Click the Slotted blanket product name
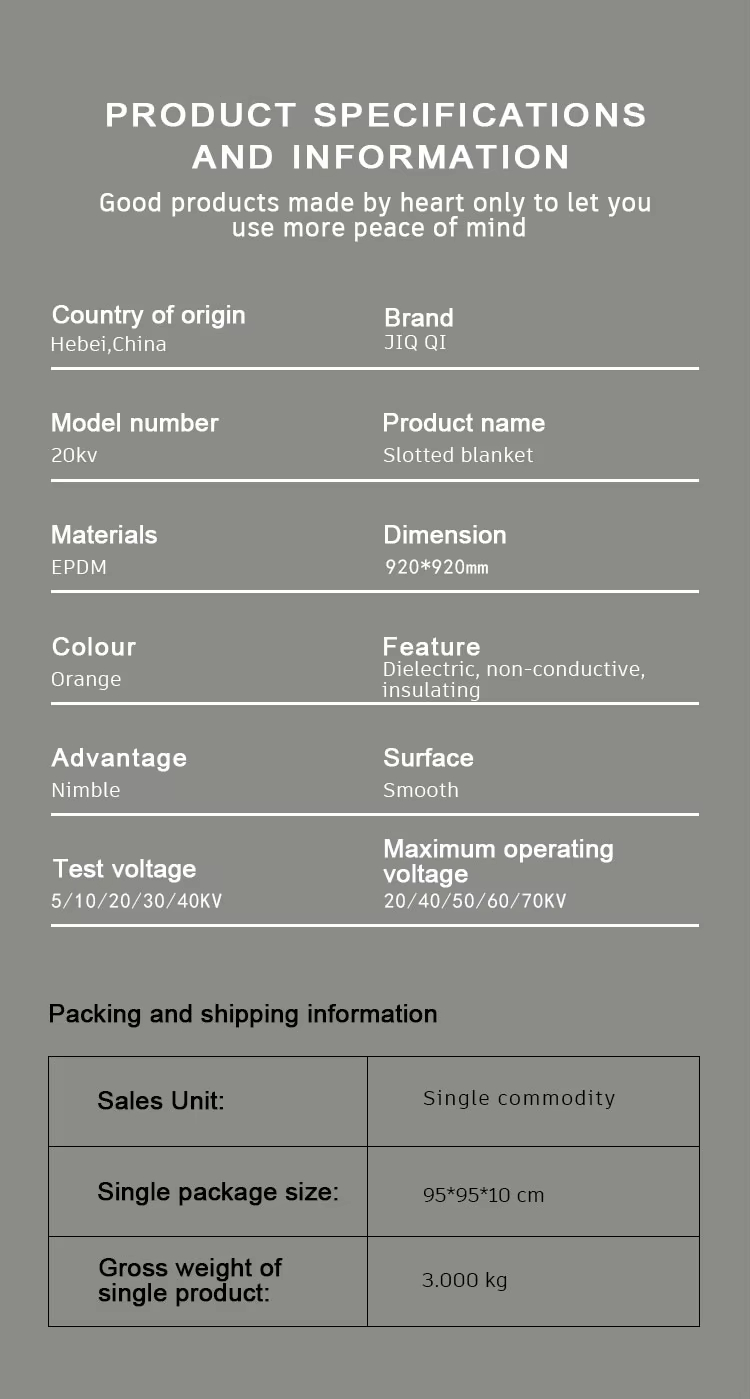 tap(458, 455)
